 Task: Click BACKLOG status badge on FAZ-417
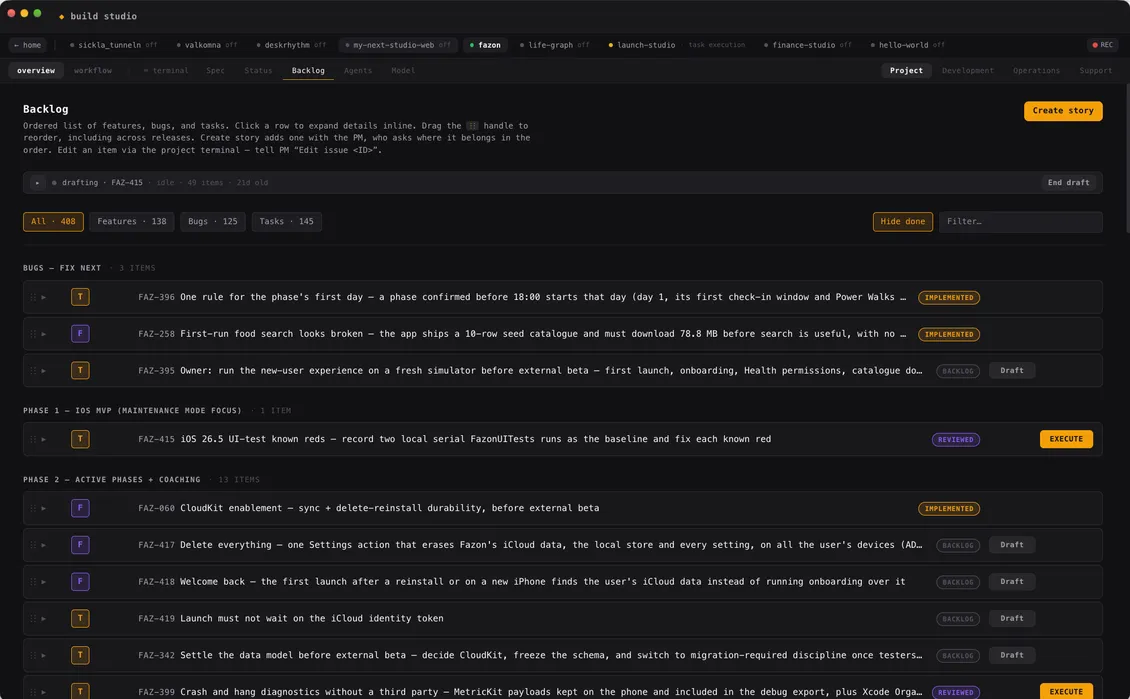point(958,546)
